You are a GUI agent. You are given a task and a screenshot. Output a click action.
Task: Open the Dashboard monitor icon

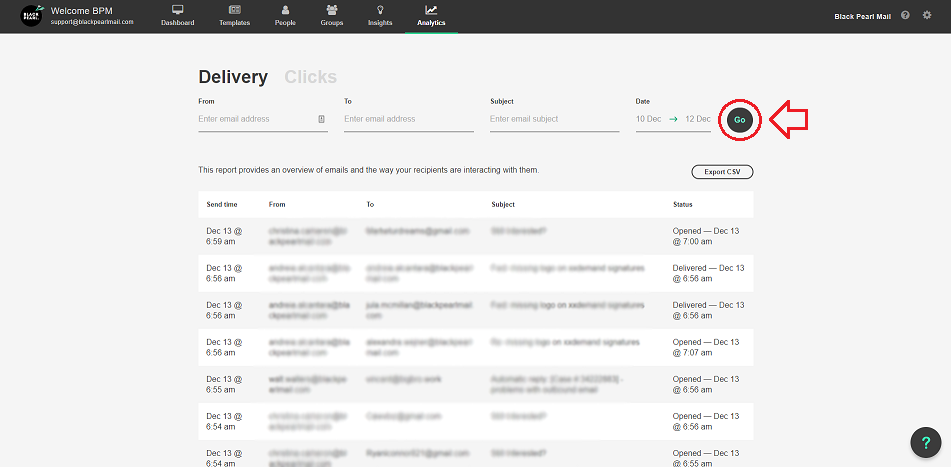178,10
